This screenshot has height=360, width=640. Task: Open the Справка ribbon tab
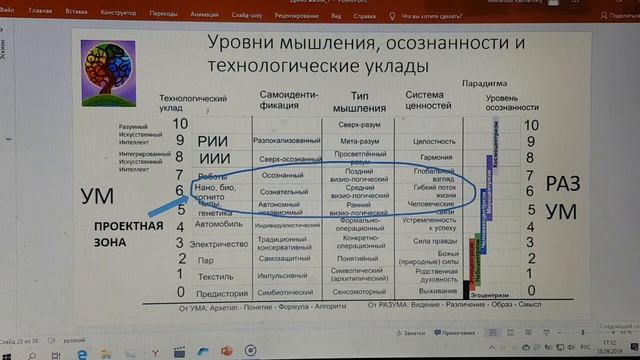(x=364, y=16)
